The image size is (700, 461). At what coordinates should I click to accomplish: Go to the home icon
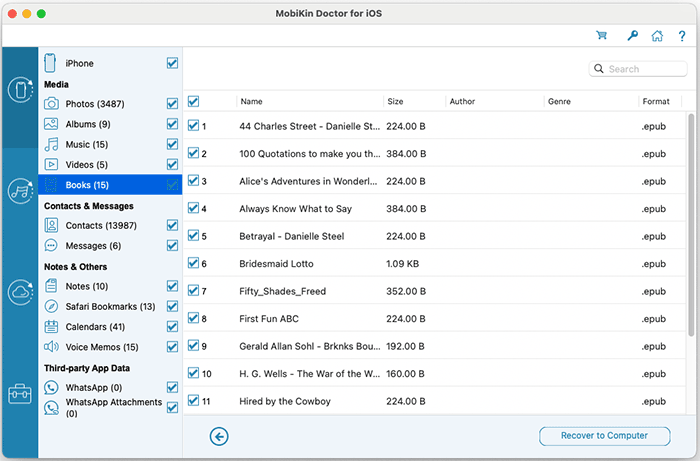coord(657,36)
